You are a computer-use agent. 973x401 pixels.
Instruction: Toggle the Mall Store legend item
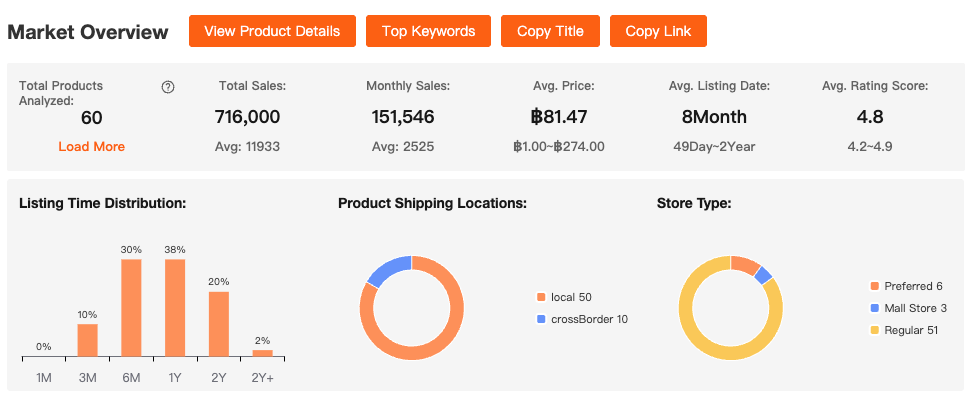[x=908, y=308]
